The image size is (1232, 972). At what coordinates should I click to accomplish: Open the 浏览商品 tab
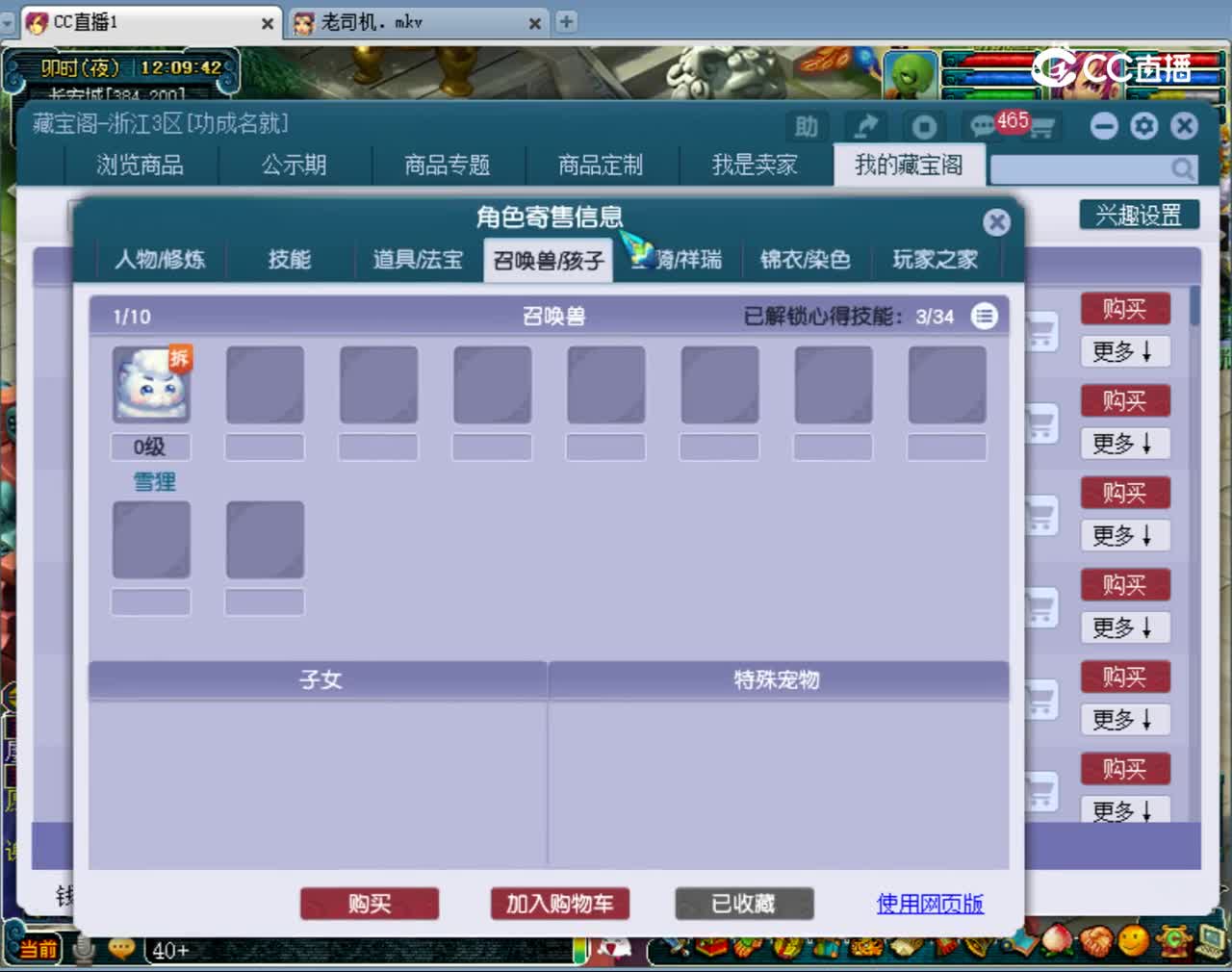(141, 165)
